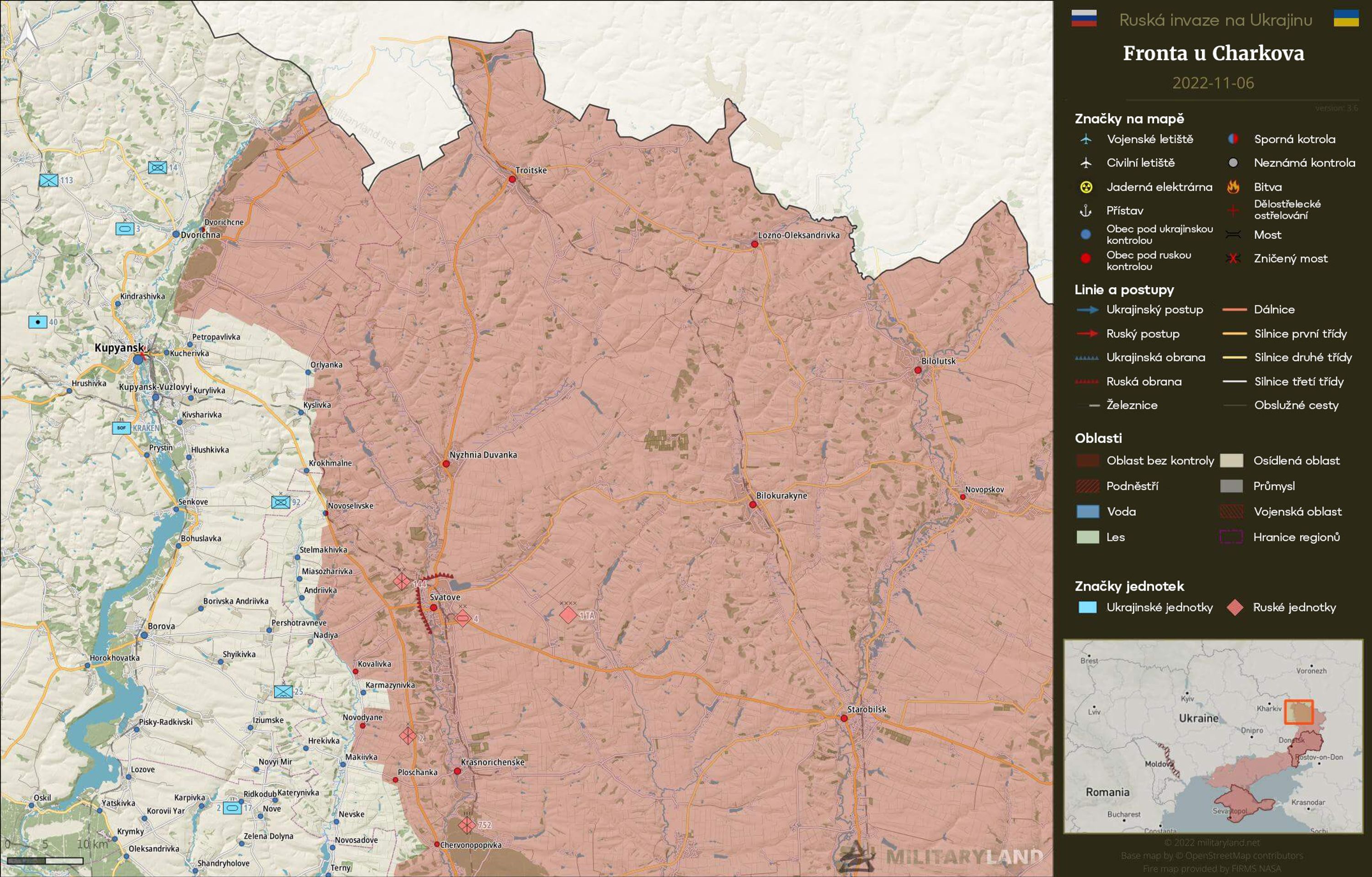Click the Svatove town marker
This screenshot has height=877, width=1372.
pyautogui.click(x=434, y=608)
